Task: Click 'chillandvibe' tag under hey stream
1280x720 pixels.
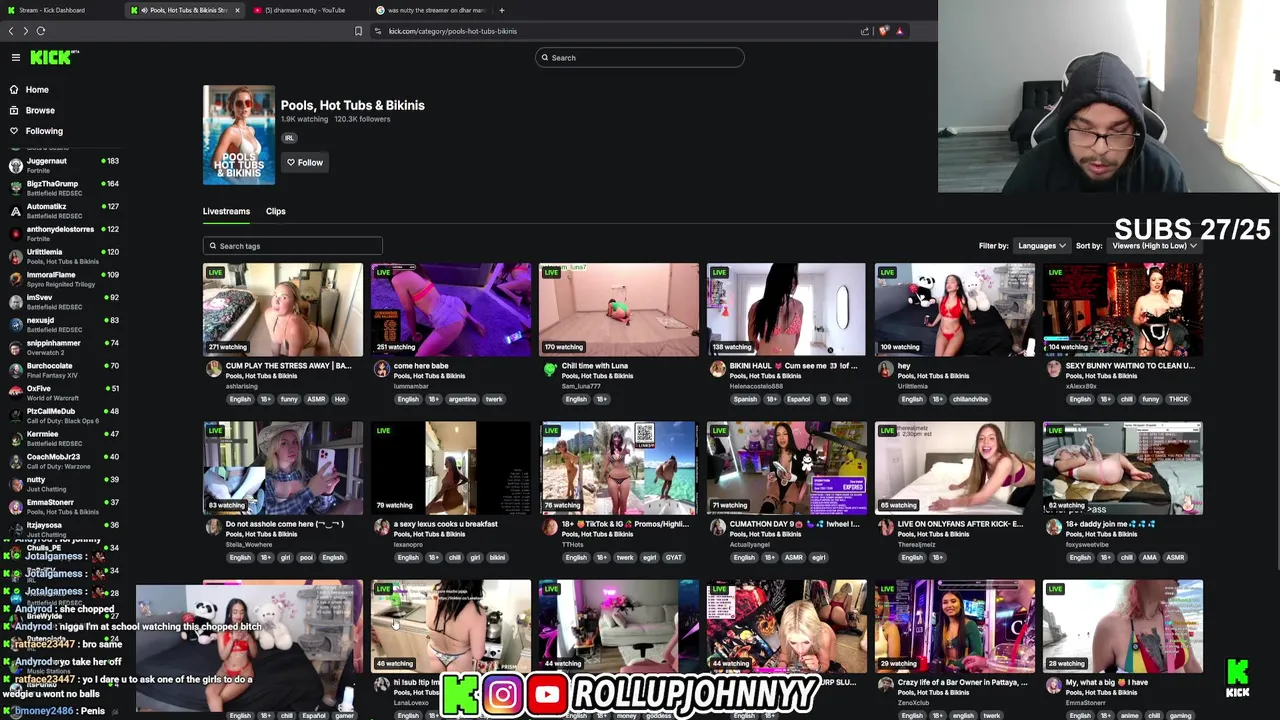Action: (970, 399)
